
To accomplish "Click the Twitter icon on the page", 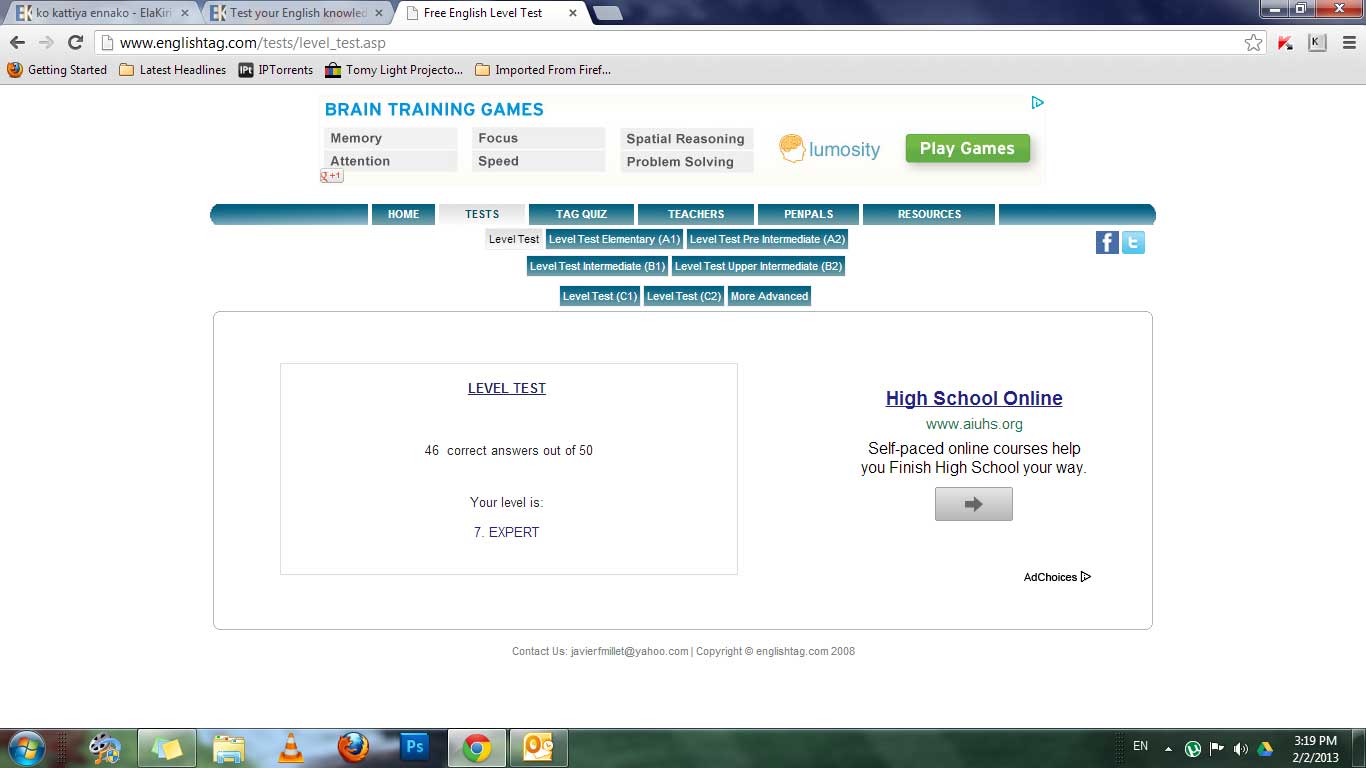I will (1133, 242).
